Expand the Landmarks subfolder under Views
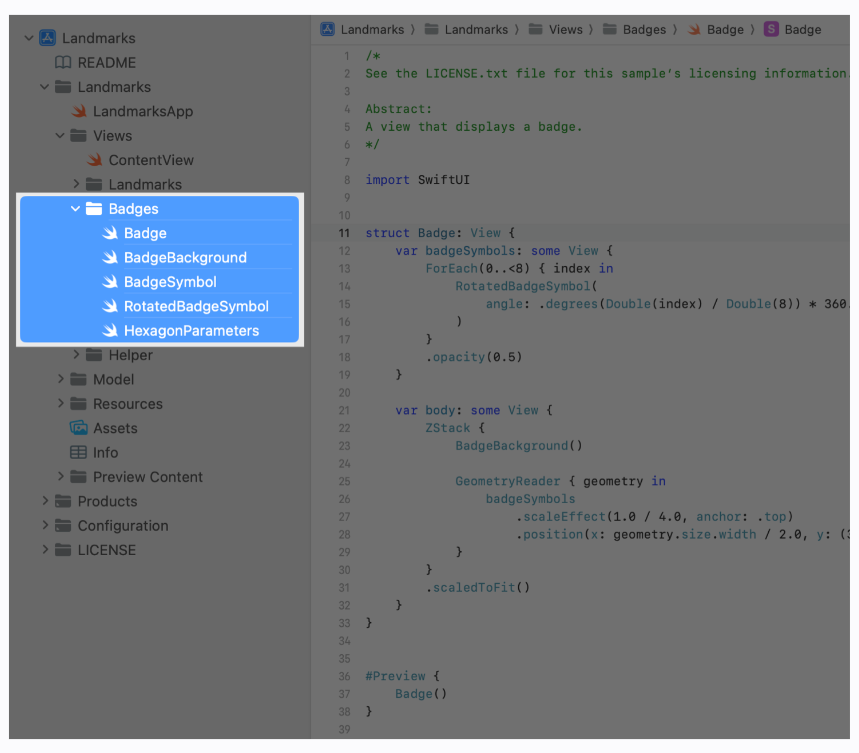Image resolution: width=859 pixels, height=753 pixels. pos(76,184)
